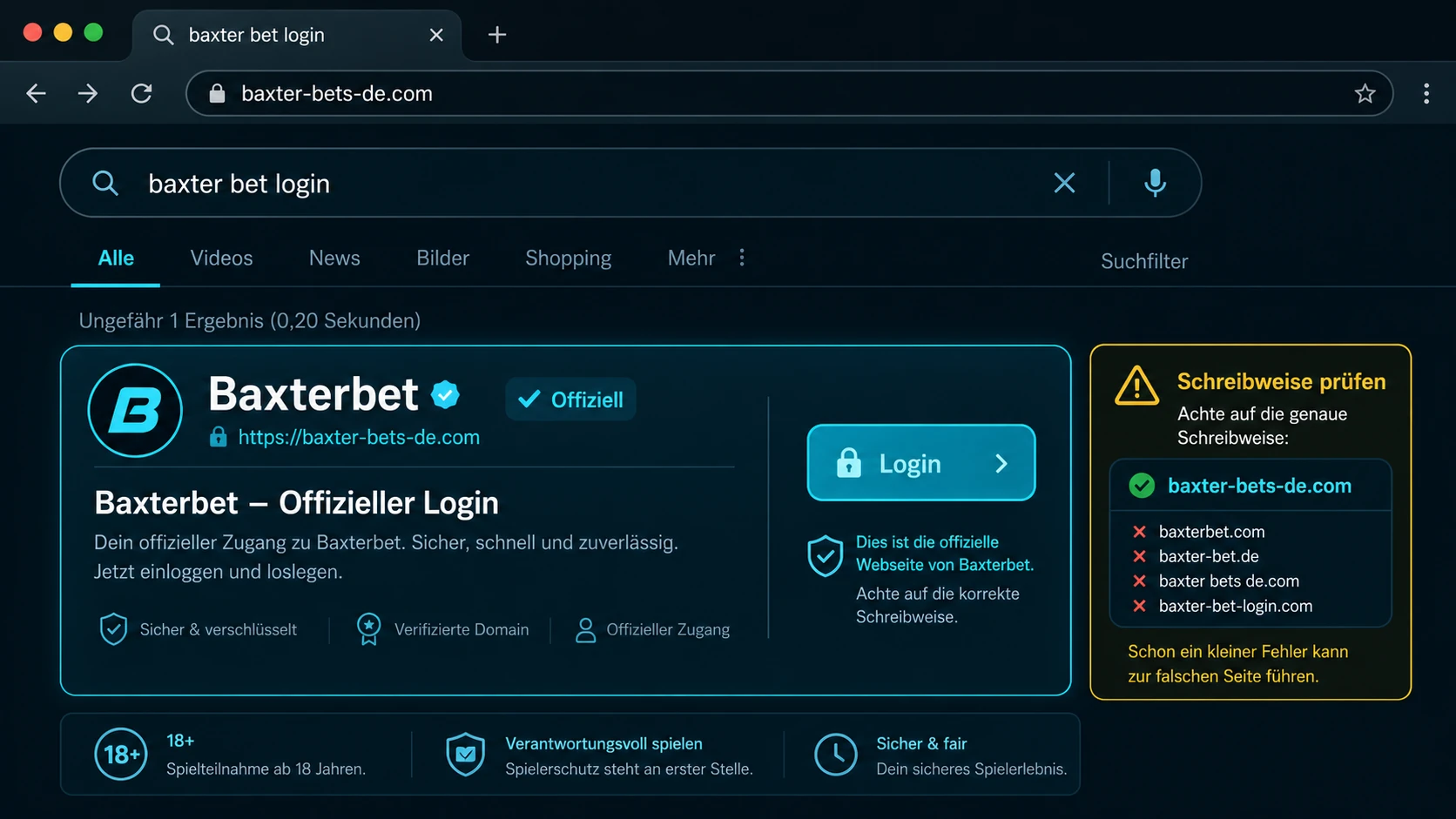
Task: Close the 'baxter bet login' tab
Action: pyautogui.click(x=436, y=35)
